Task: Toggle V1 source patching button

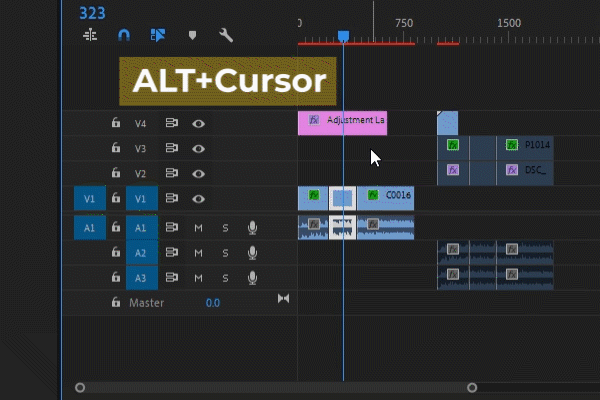Action: point(90,199)
